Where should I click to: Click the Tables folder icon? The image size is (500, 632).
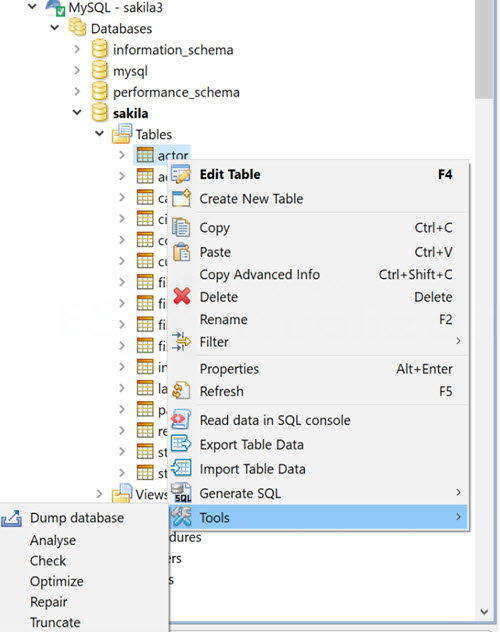tap(122, 134)
